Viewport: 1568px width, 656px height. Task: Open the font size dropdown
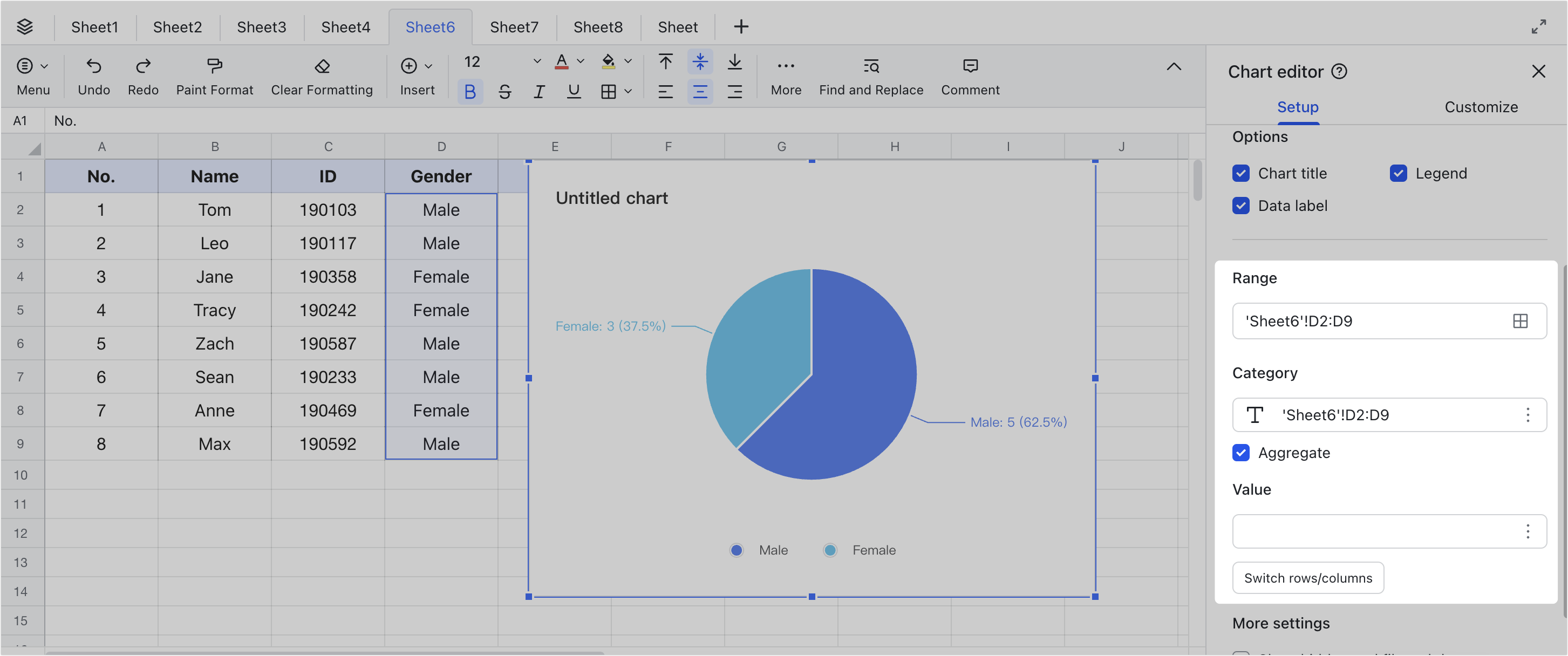tap(536, 61)
